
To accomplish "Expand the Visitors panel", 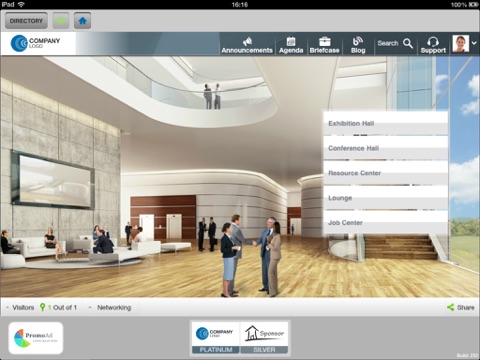I will pos(20,307).
